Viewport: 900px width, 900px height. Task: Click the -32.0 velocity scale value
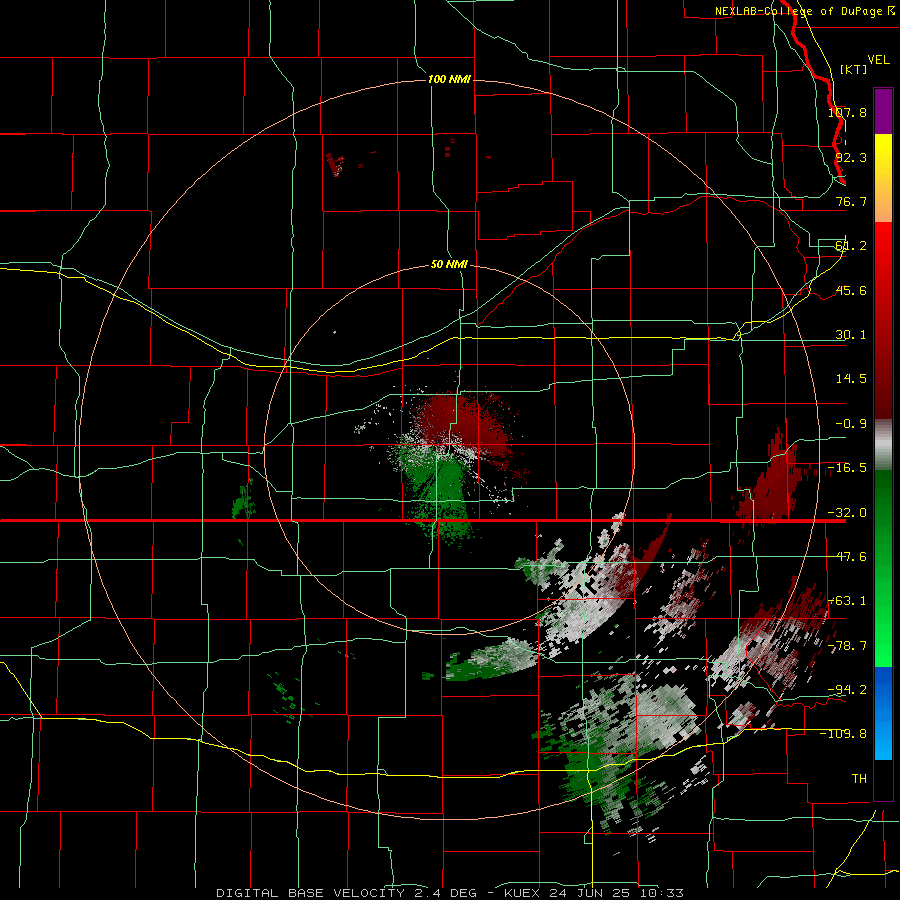point(847,513)
